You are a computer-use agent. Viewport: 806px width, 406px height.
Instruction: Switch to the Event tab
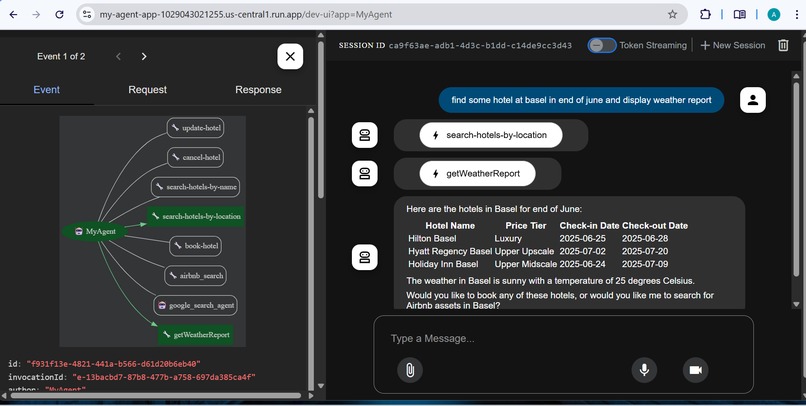(x=47, y=89)
